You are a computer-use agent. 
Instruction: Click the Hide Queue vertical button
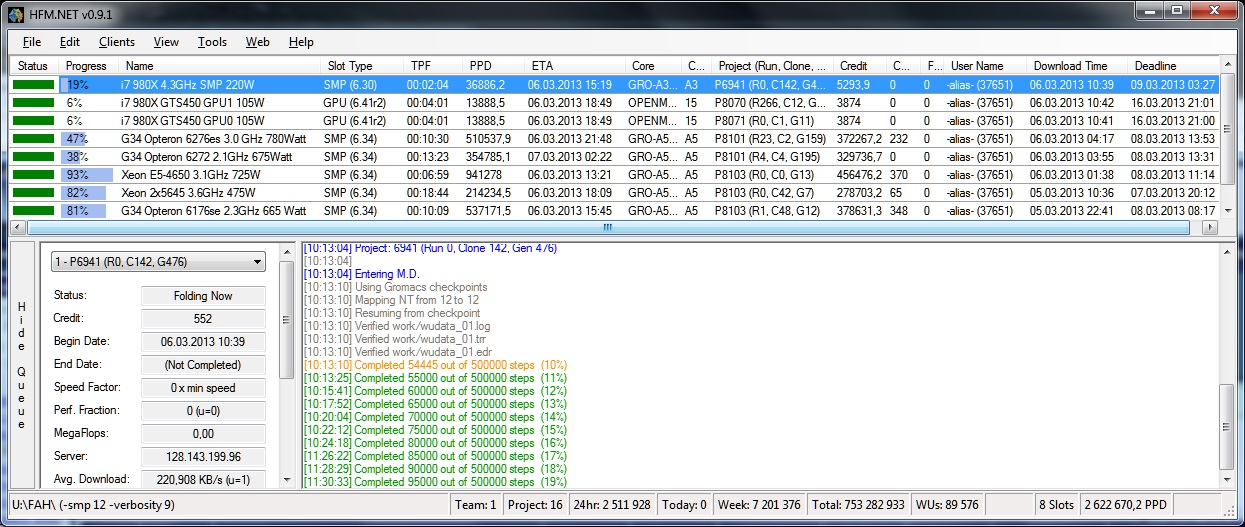(x=22, y=365)
